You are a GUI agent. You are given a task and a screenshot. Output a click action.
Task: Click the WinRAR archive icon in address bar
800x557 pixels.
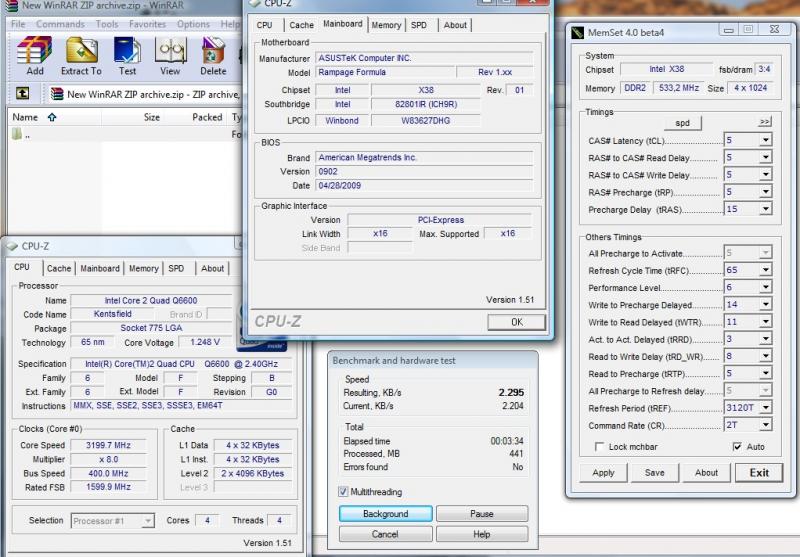point(57,94)
